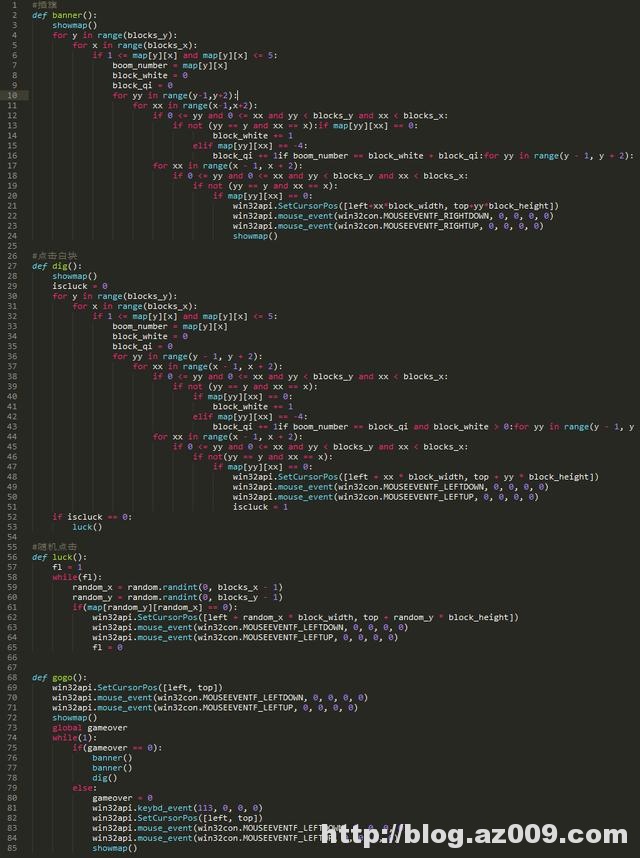Click the 'fl = 1' assignment
640x858 pixels.
coord(67,567)
